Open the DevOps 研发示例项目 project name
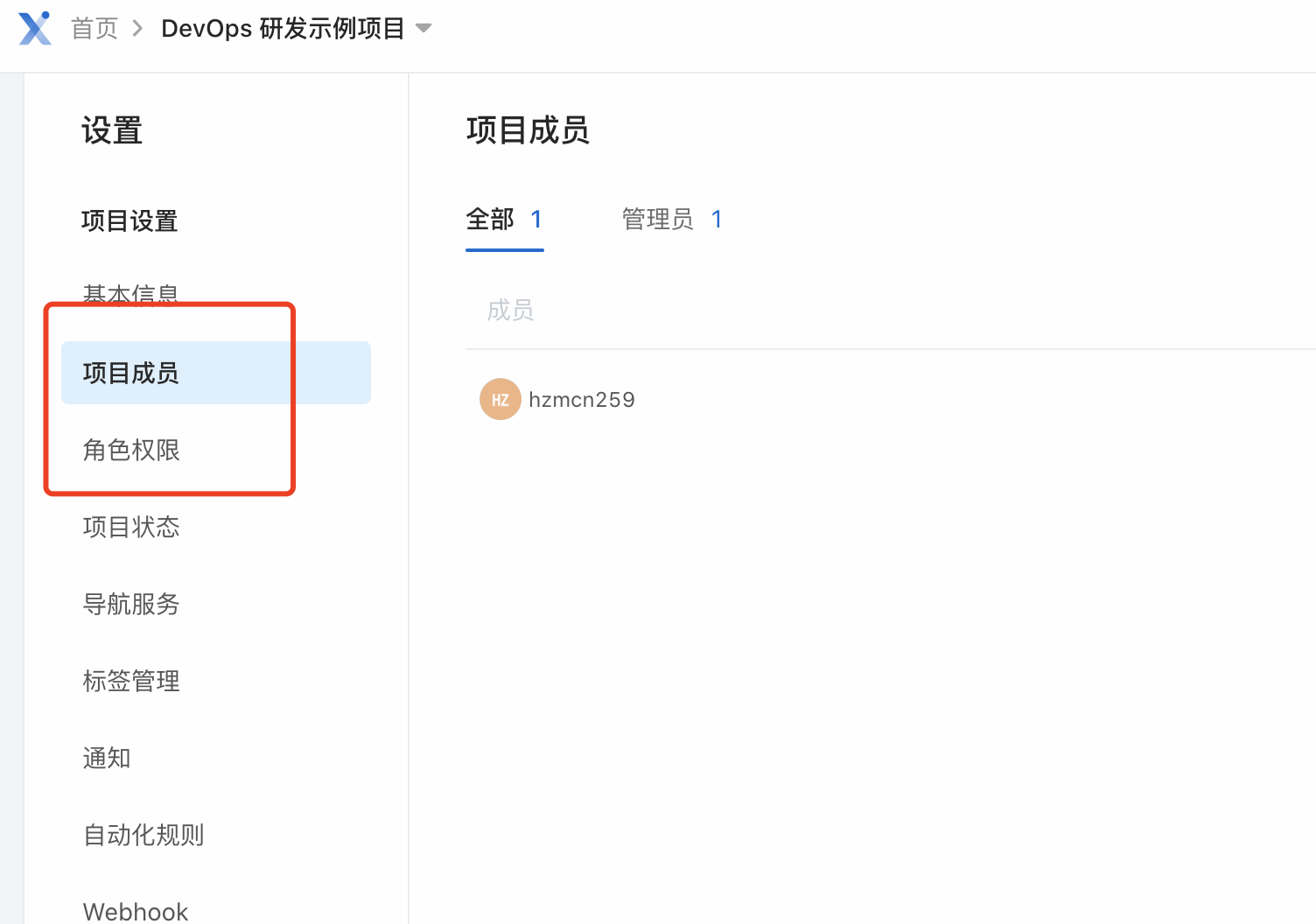 (x=283, y=28)
